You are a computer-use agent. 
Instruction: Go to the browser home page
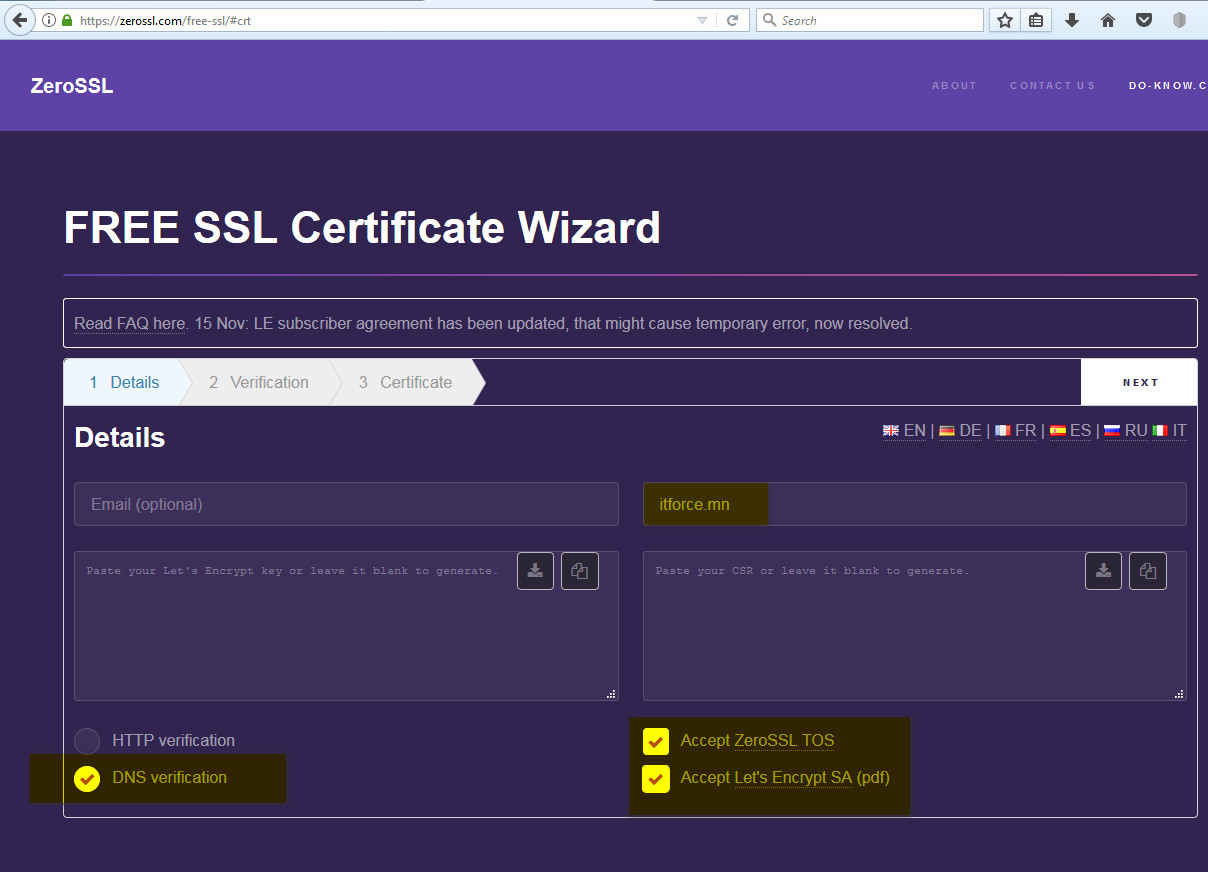(x=1108, y=20)
